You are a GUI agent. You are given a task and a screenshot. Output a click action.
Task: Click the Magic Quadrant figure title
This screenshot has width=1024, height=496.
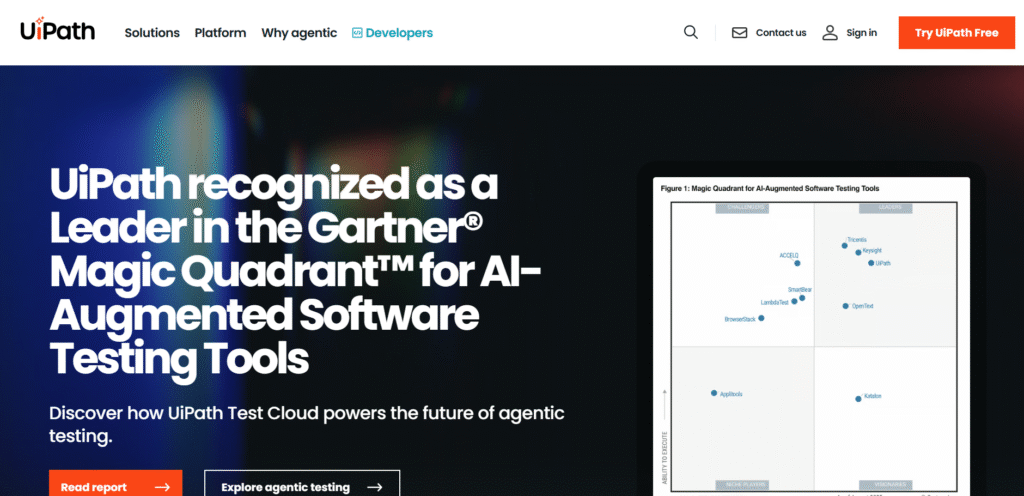770,188
